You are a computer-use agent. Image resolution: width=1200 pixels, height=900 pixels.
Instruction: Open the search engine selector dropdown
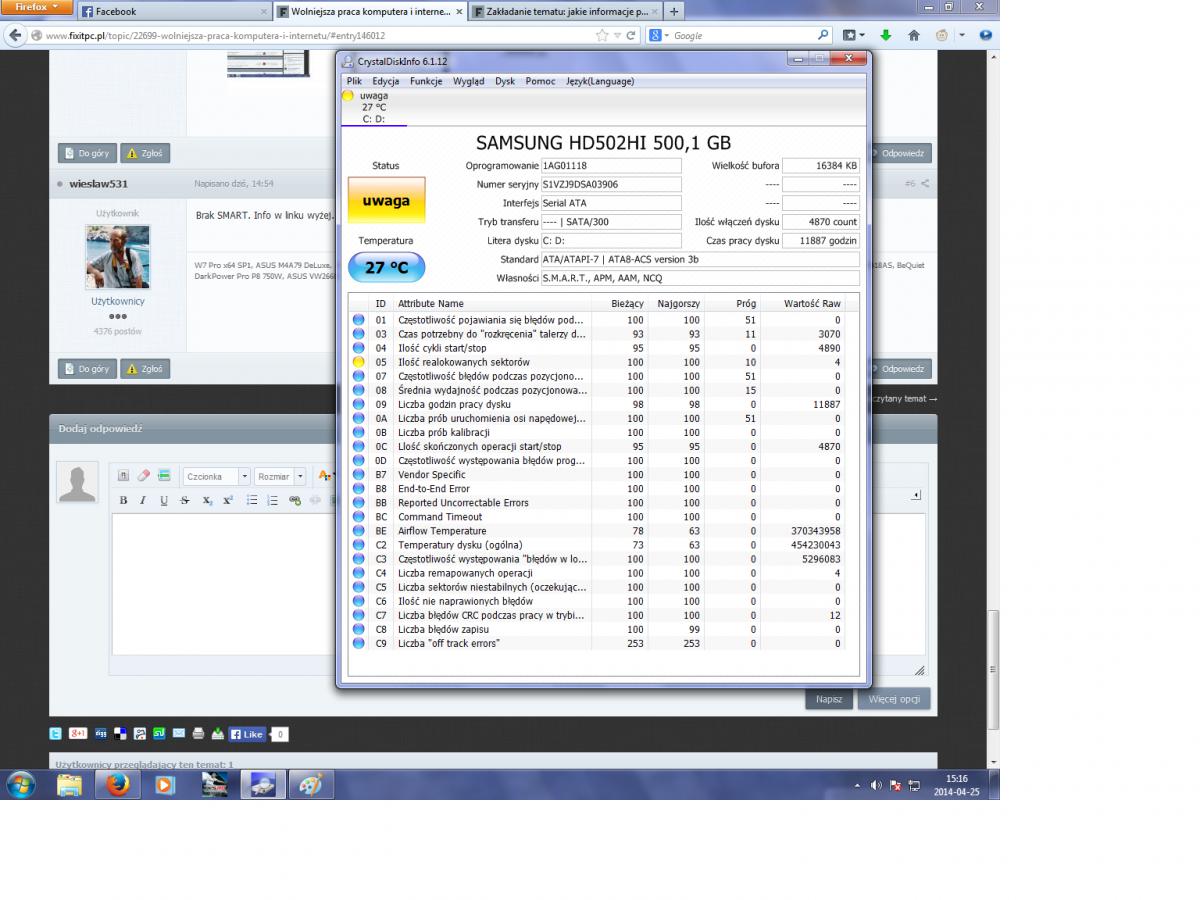coord(658,35)
